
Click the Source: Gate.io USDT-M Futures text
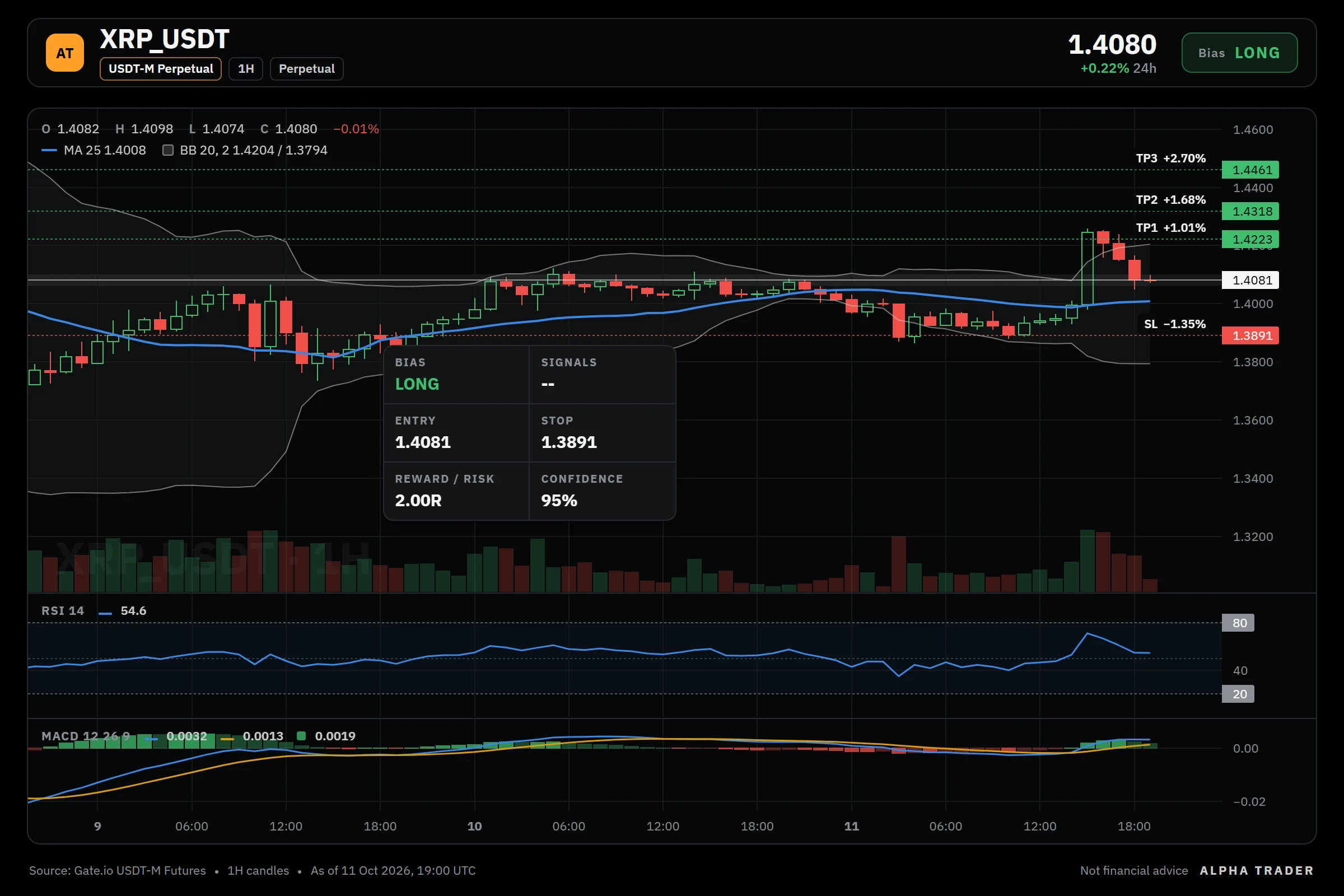pos(117,871)
